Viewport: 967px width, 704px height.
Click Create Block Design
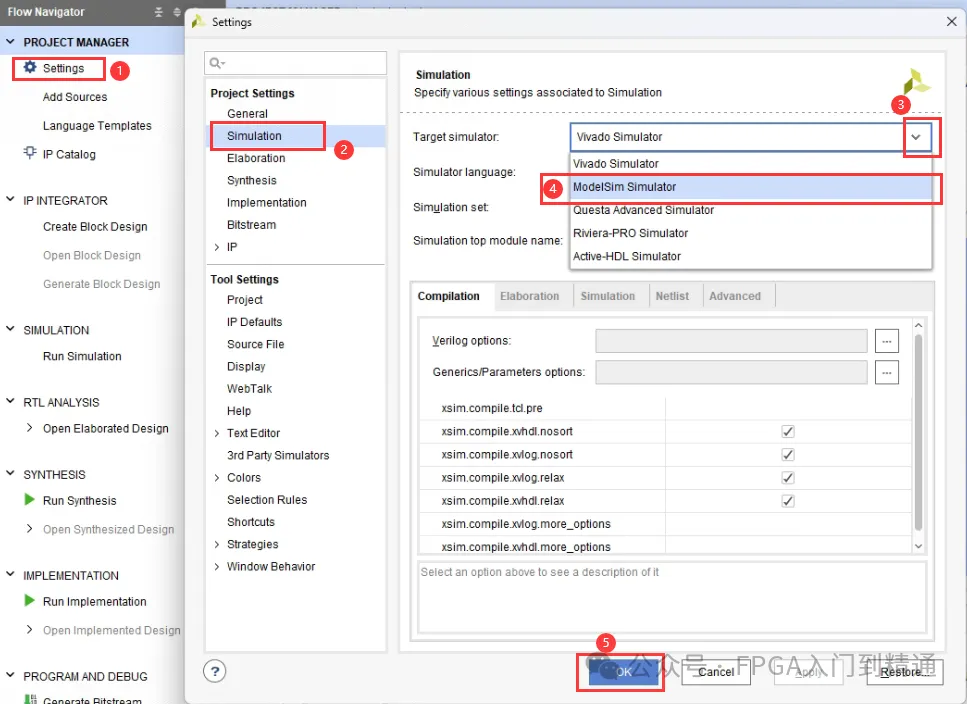click(95, 227)
